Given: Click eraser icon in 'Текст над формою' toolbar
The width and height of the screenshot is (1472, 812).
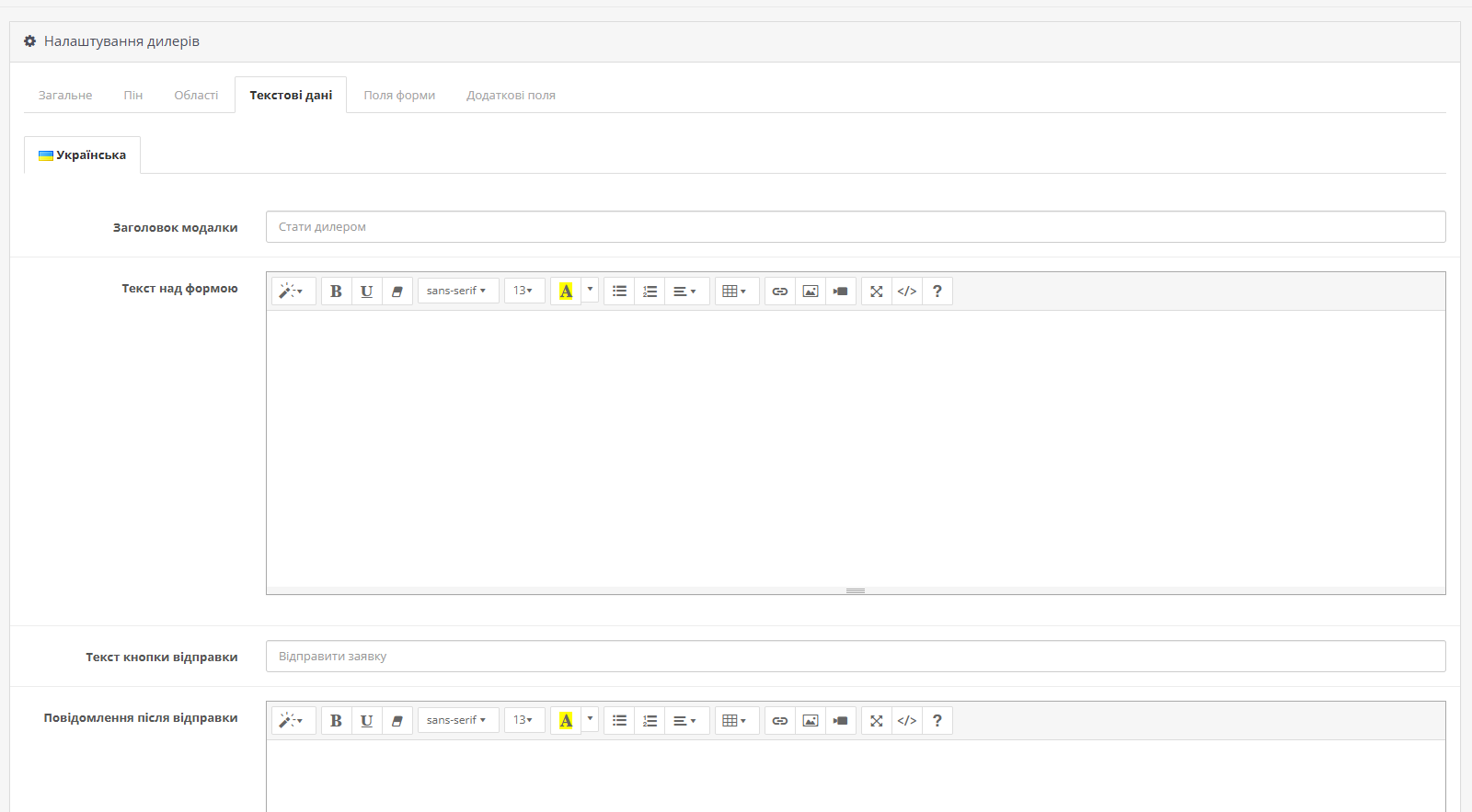Looking at the screenshot, I should [397, 292].
